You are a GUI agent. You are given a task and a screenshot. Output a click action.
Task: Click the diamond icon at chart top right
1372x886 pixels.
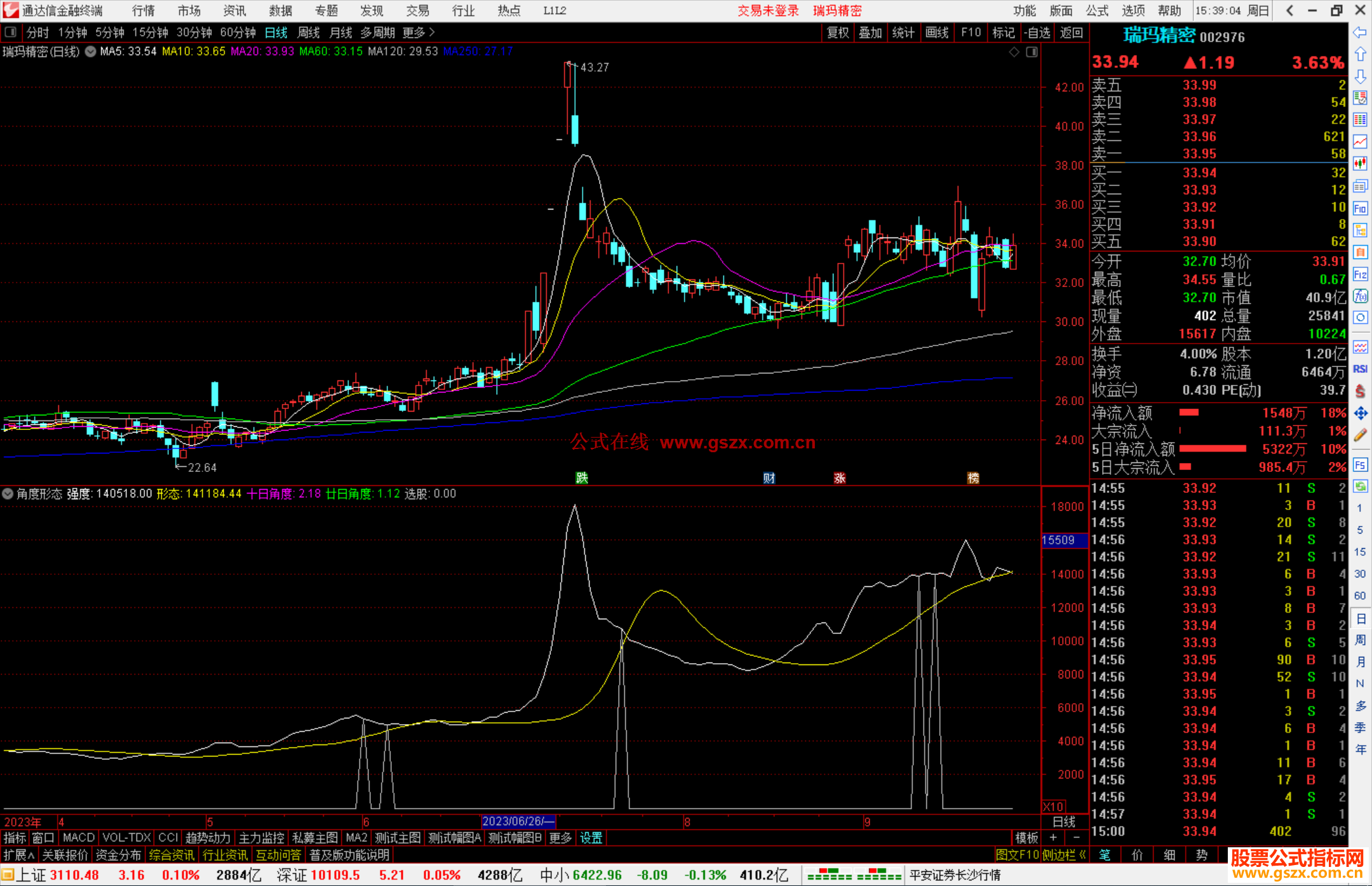[1014, 51]
